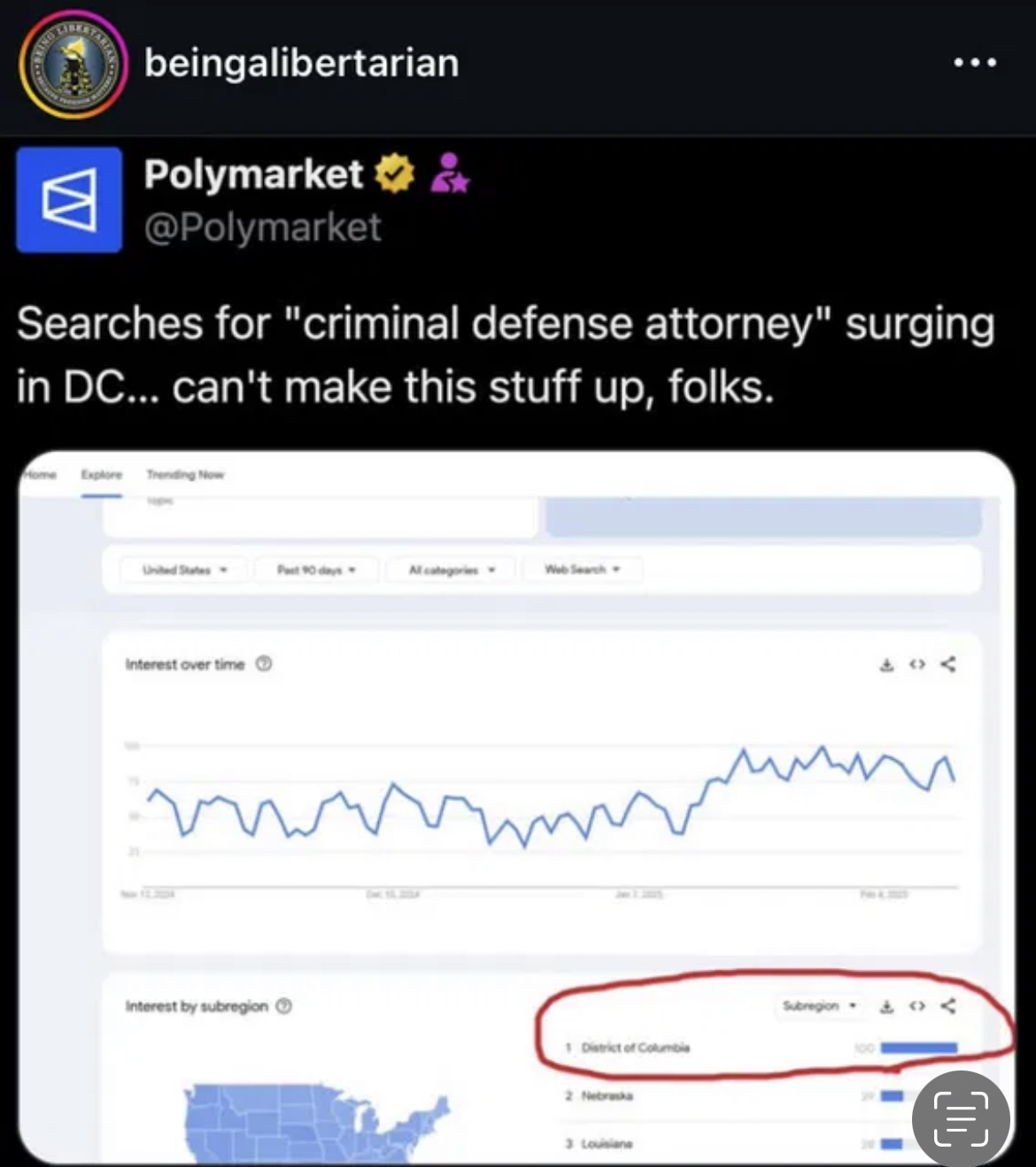Open the three-dot post options menu
Viewport: 1036px width, 1167px height.
[975, 63]
